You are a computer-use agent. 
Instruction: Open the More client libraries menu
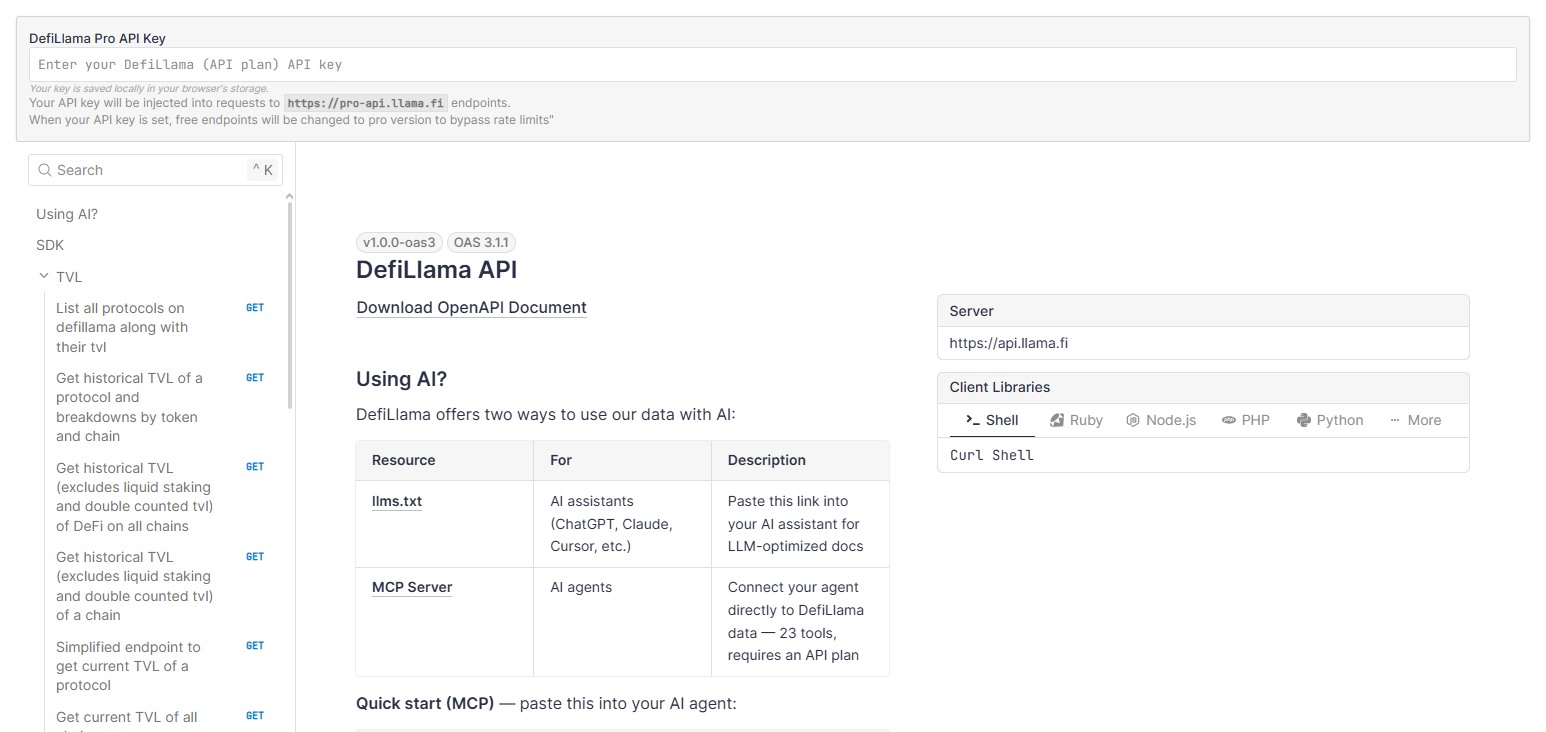point(1415,420)
